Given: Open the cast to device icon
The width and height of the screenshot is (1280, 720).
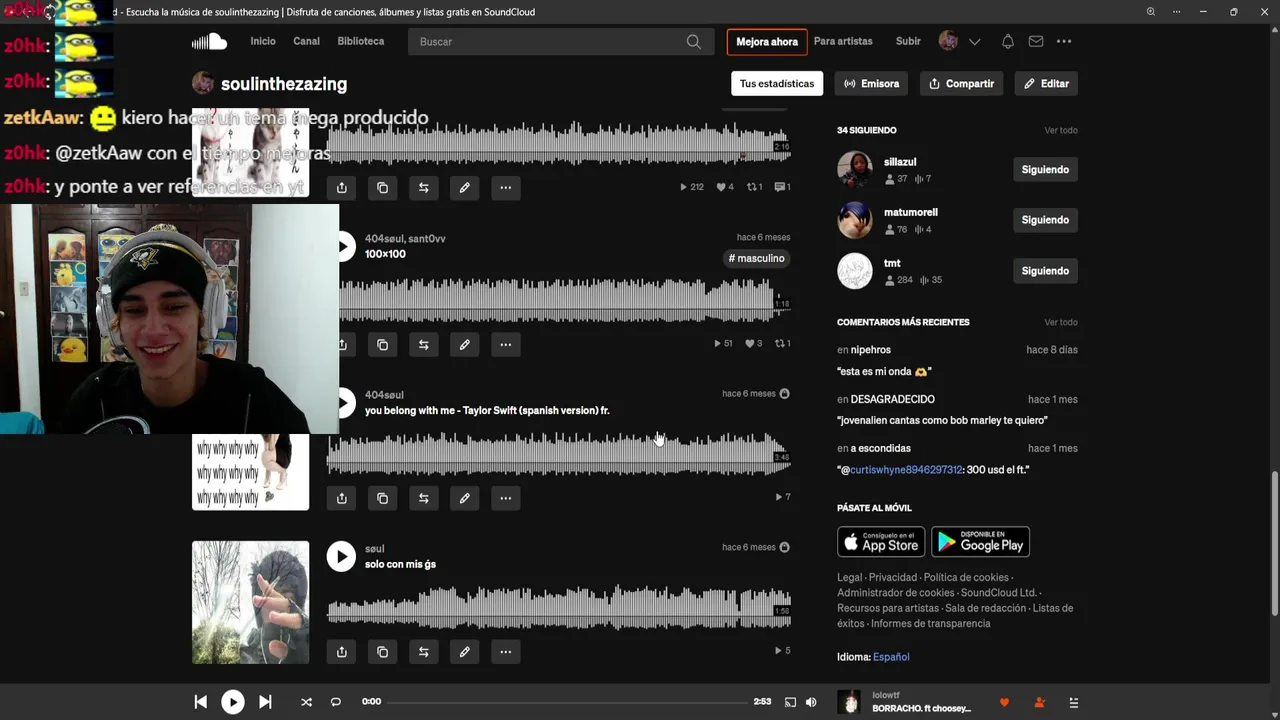Looking at the screenshot, I should coord(790,702).
